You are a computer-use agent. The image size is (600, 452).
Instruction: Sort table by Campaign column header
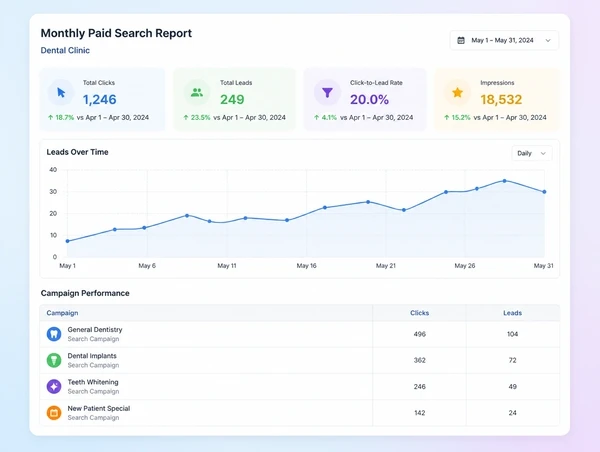pos(62,313)
